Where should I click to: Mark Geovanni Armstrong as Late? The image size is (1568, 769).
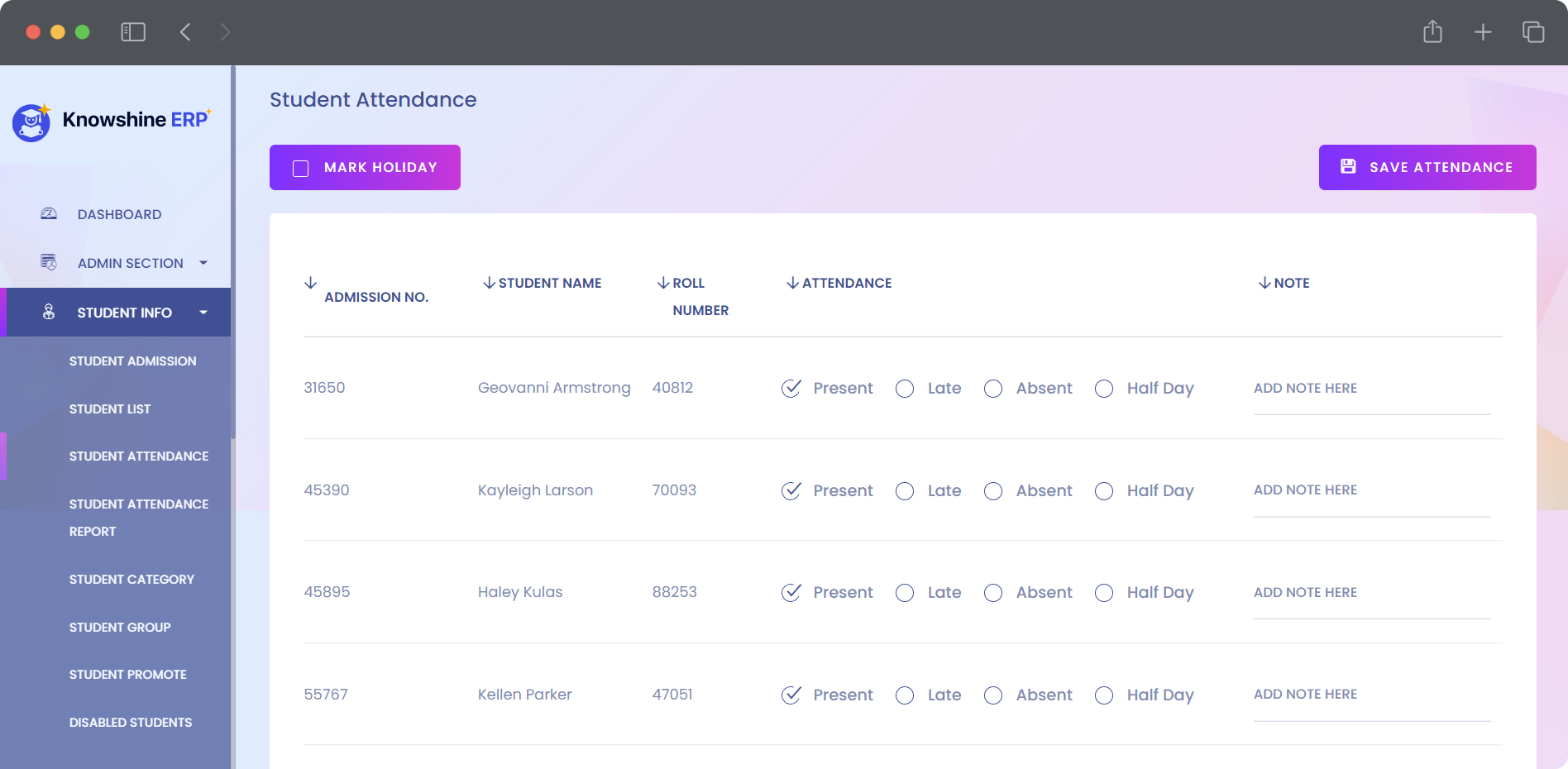(905, 389)
